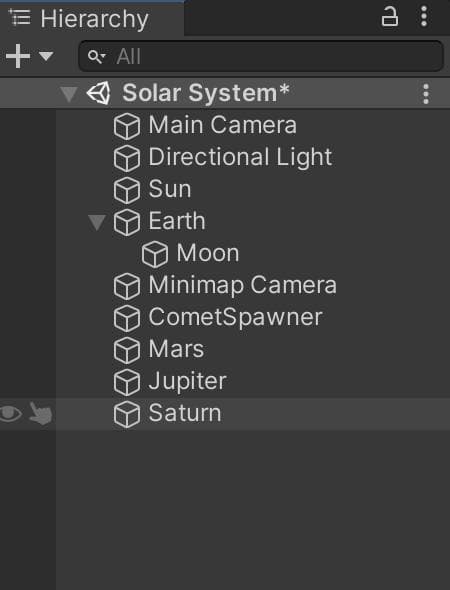
Task: Click the cube icon beside Minimap Camera
Action: pos(127,286)
